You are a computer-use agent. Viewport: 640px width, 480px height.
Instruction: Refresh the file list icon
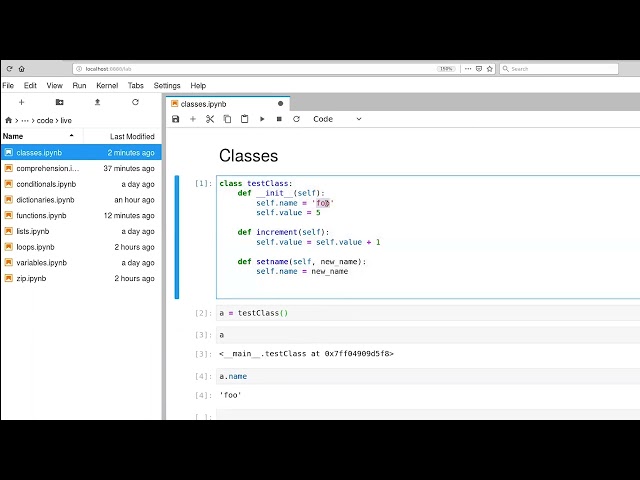pos(136,102)
